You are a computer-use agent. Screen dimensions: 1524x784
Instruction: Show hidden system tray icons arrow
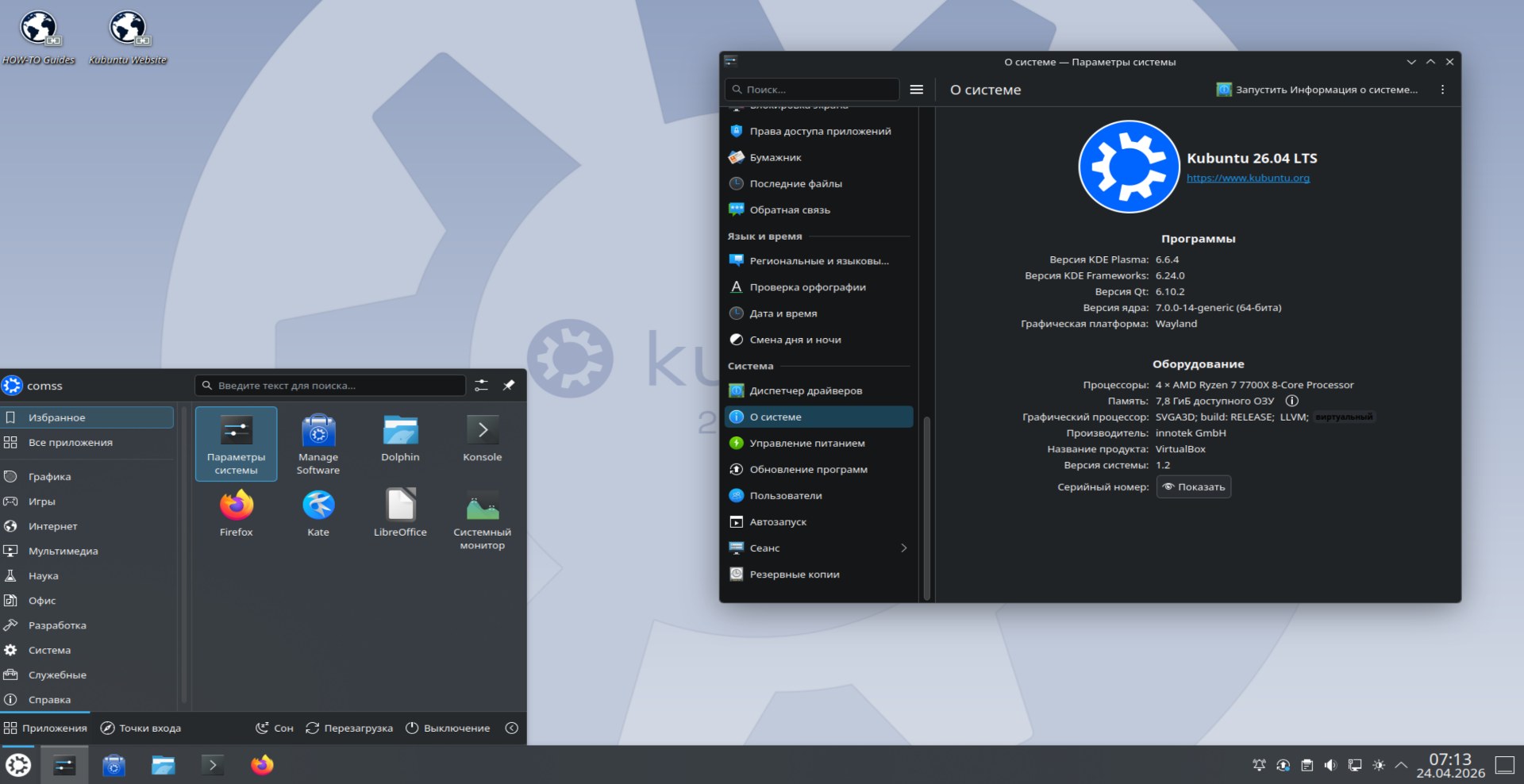pos(1401,765)
